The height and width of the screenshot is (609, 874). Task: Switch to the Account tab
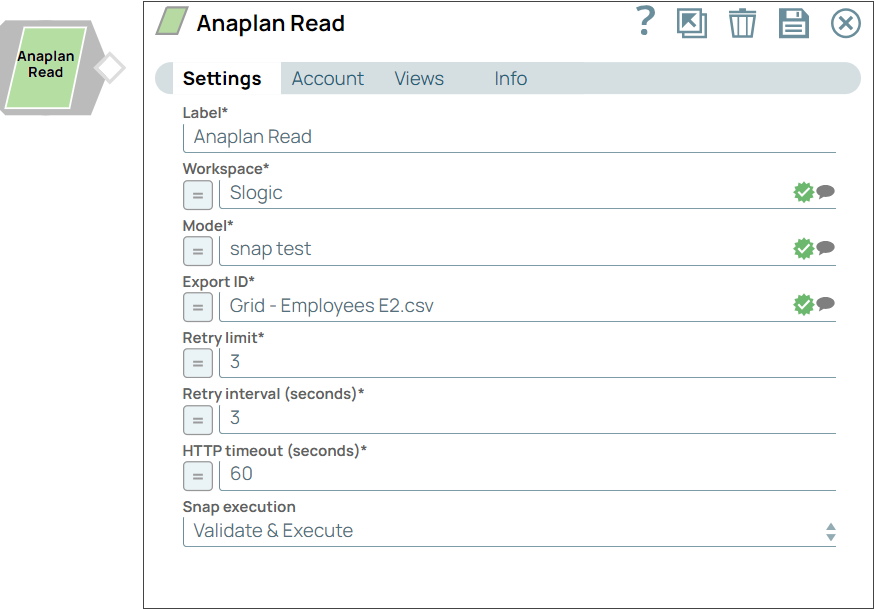tap(327, 78)
